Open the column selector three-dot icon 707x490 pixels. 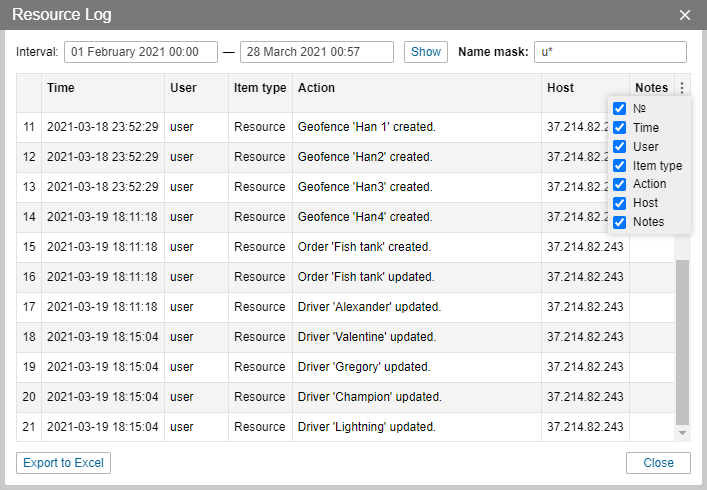tap(682, 88)
